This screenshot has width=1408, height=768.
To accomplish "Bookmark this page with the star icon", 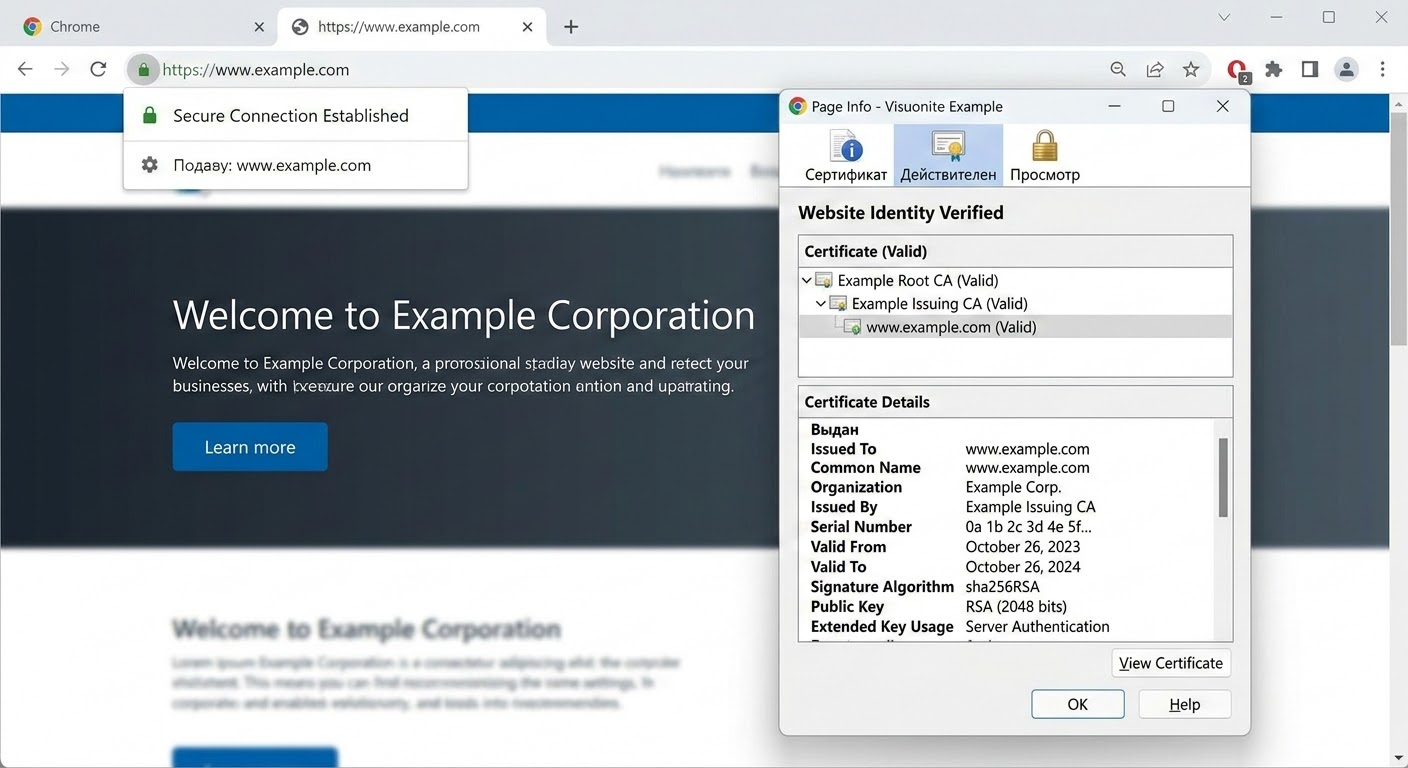I will 1190,69.
